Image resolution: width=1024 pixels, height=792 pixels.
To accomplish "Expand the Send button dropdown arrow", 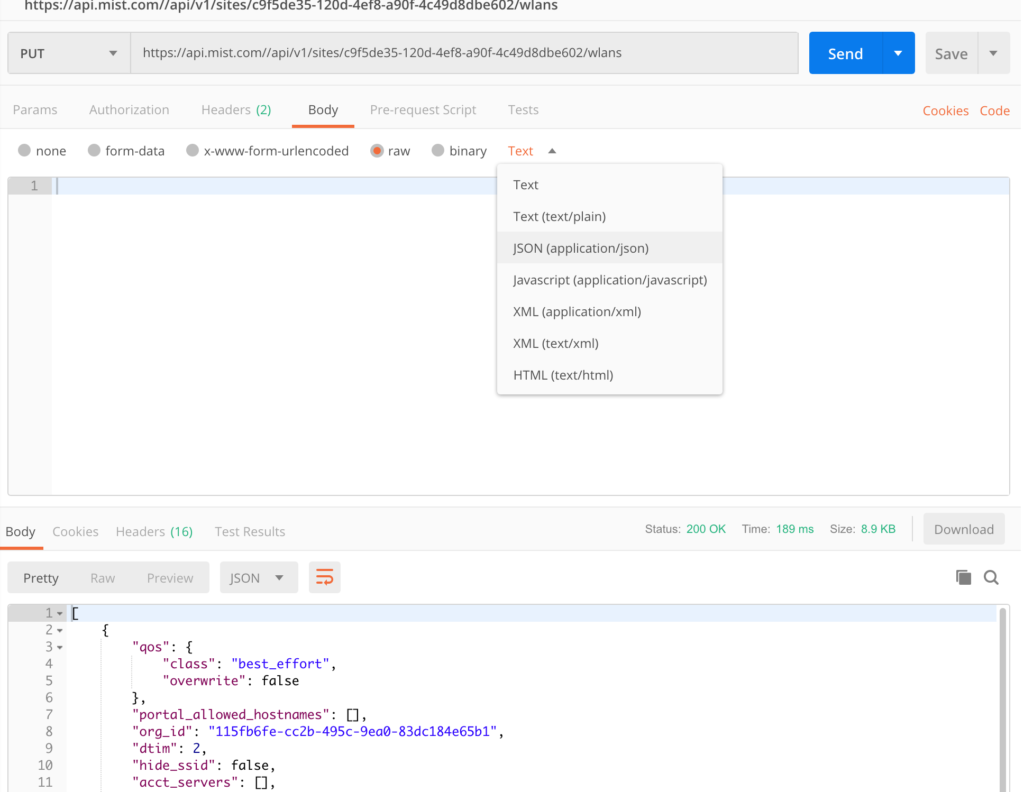I will point(897,51).
